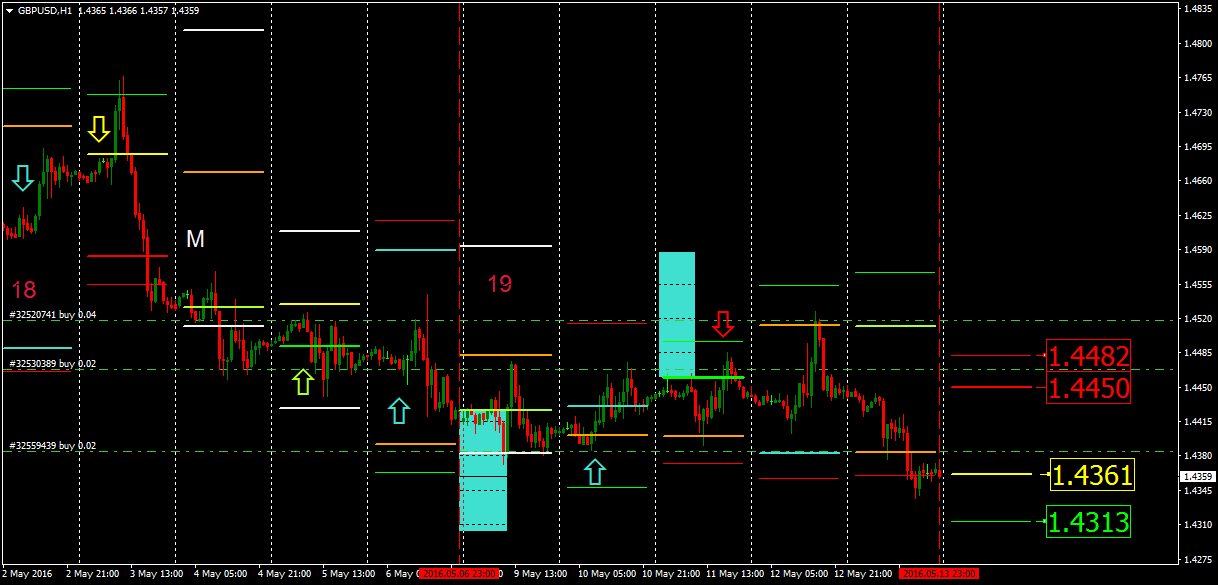Viewport: 1218px width, 585px height.
Task: Select the red down arrow near 11 May
Action: click(x=724, y=323)
